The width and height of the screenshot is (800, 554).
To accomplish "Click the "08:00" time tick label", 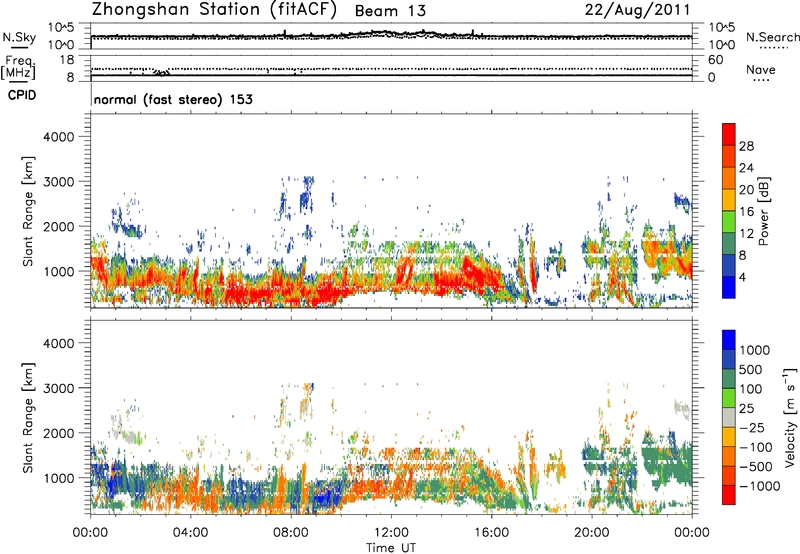I will click(x=290, y=533).
